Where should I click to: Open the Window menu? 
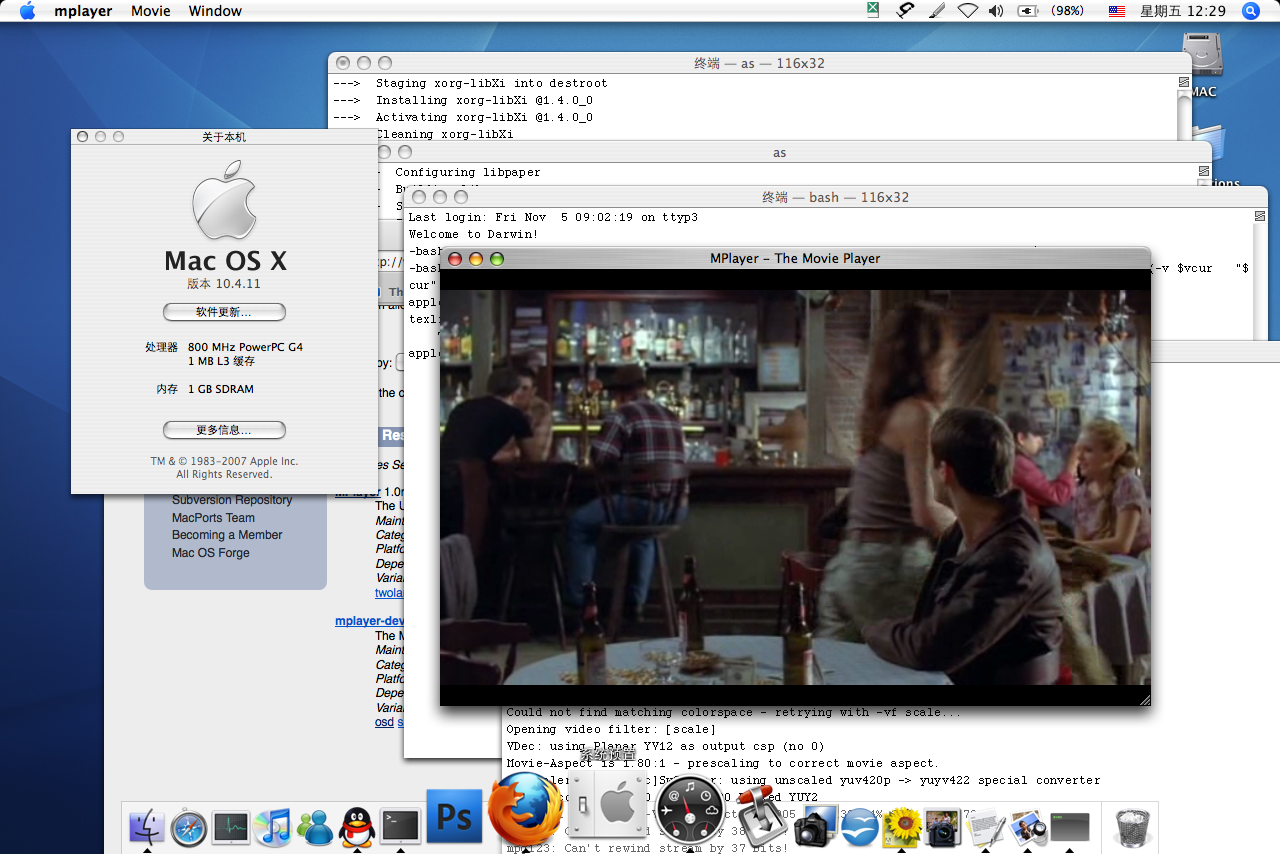[x=215, y=11]
